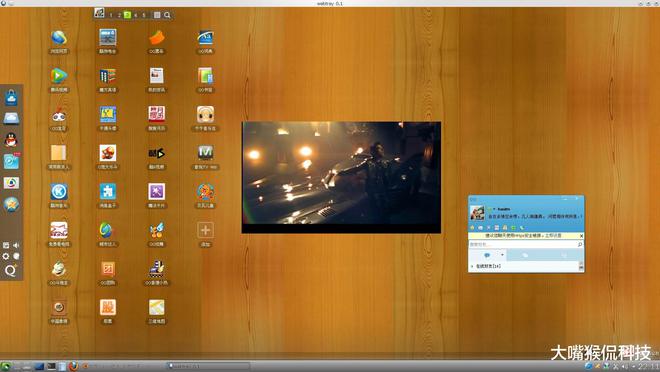Launch the purple magic wand desktop app

click(x=157, y=192)
